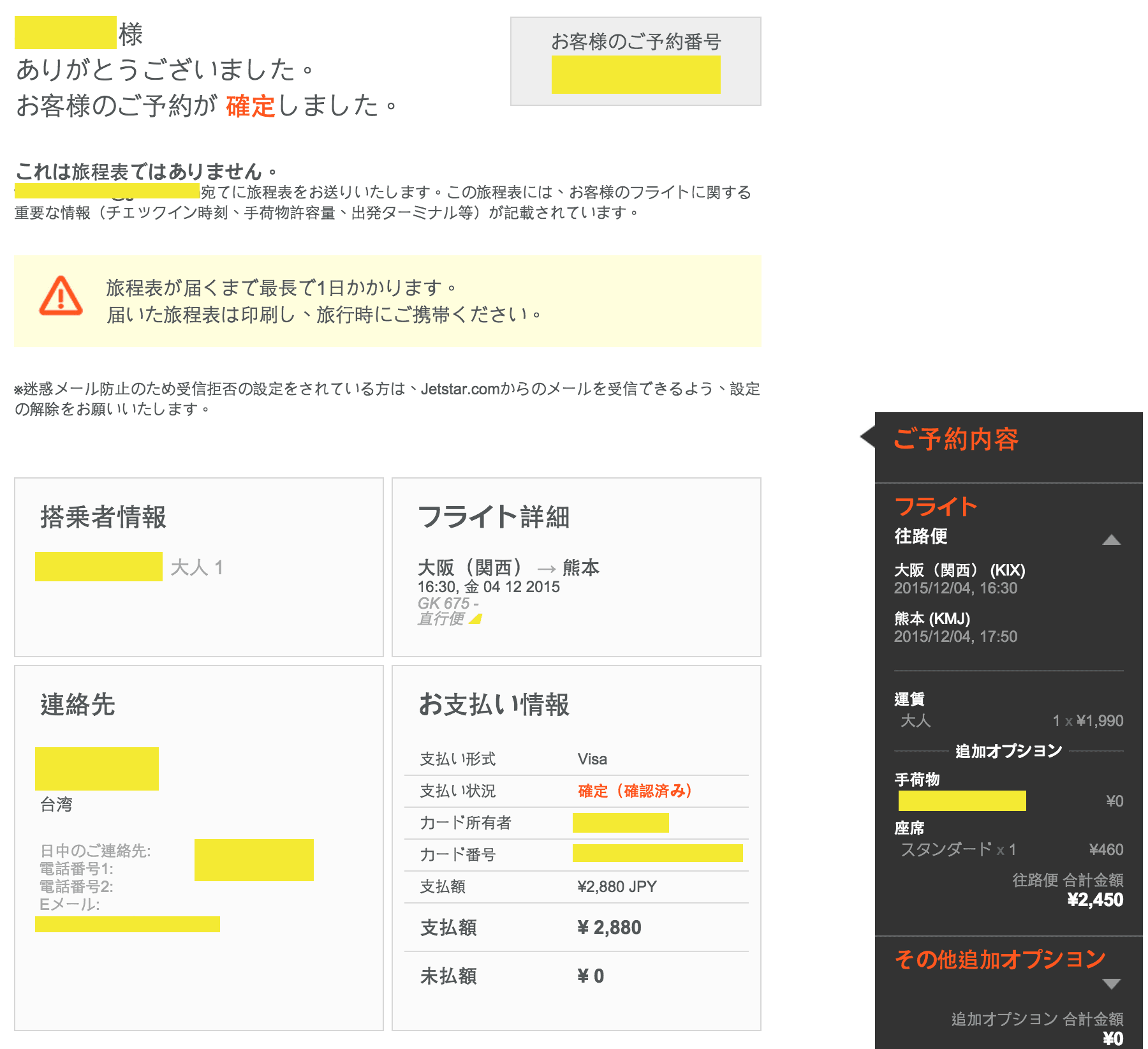Click the orange warning triangle icon
This screenshot has height=1049, width=1148.
(61, 296)
